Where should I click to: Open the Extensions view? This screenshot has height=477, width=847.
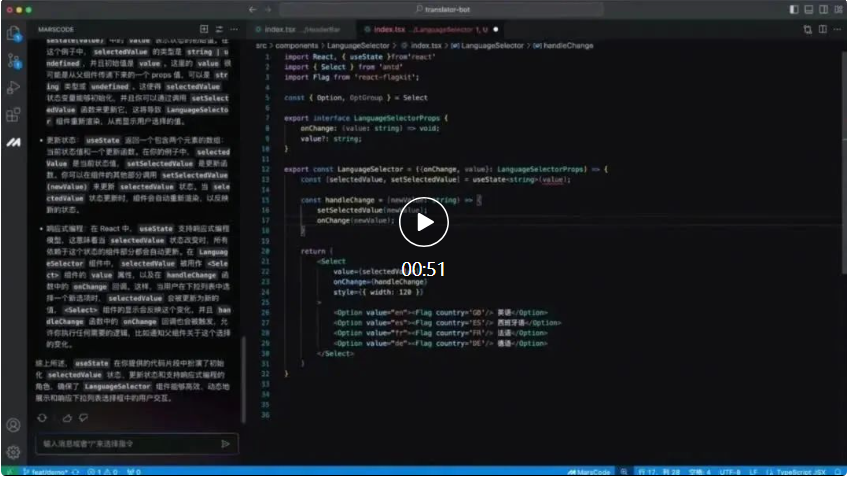pos(14,115)
